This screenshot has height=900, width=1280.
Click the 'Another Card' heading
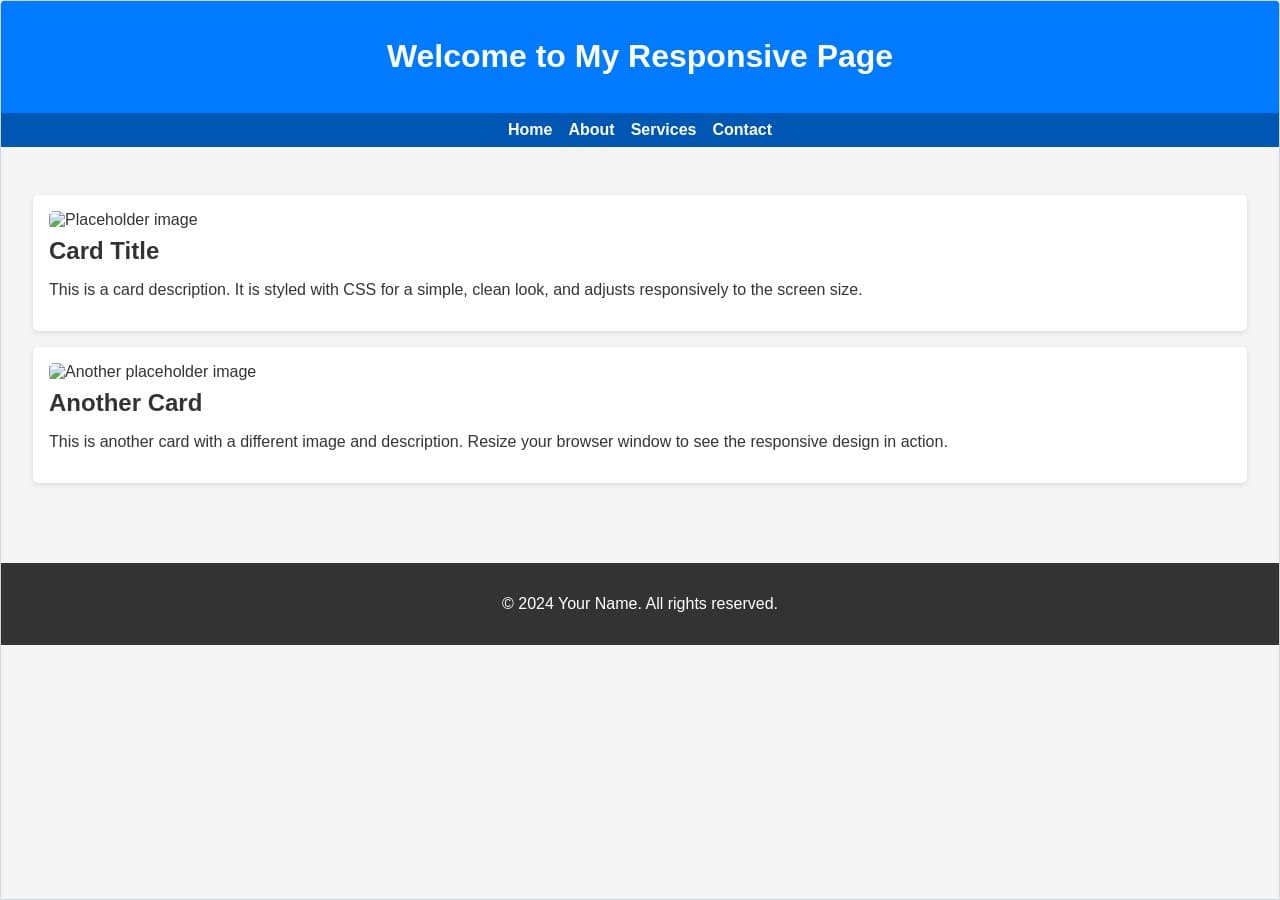pyautogui.click(x=125, y=402)
